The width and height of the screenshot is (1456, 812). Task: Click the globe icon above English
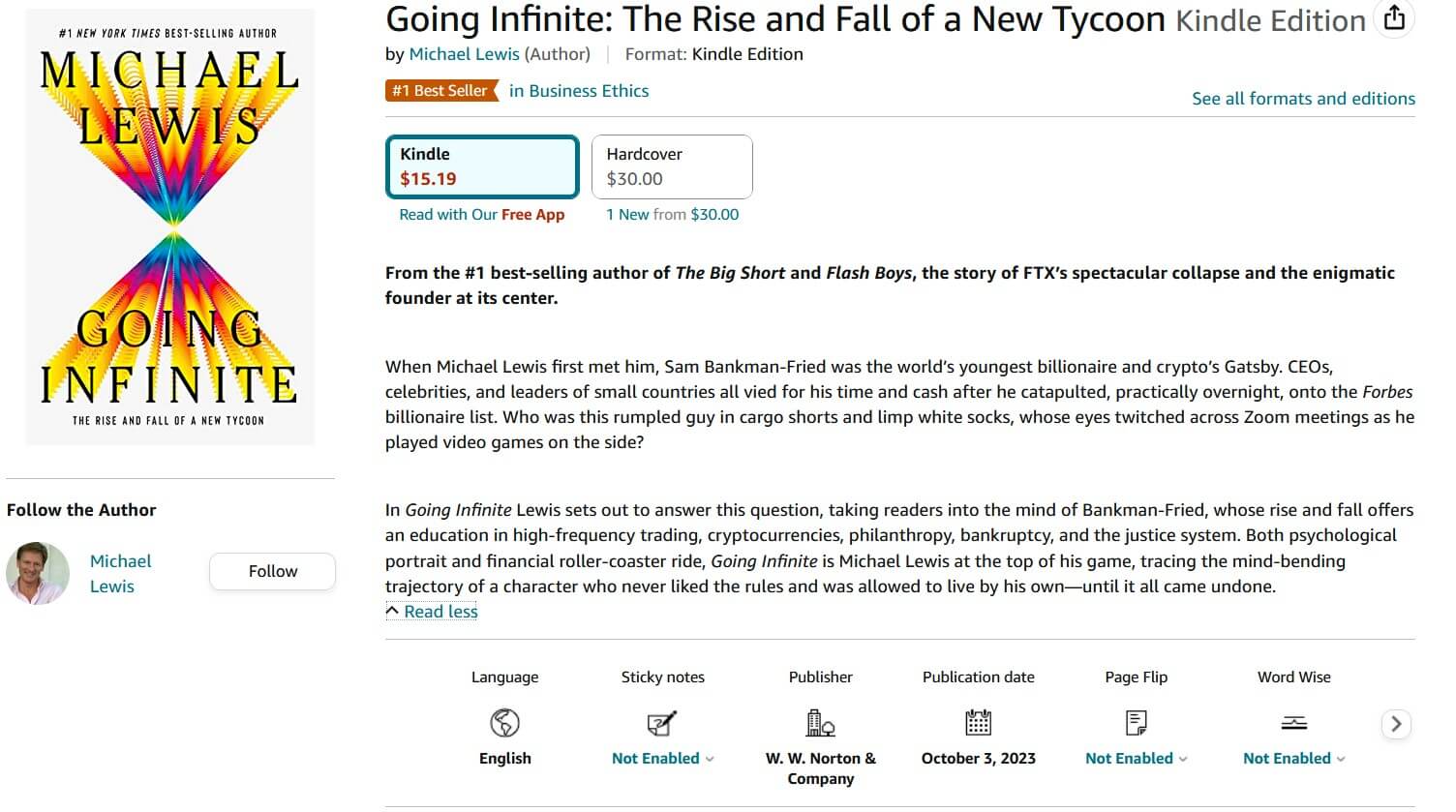[504, 723]
